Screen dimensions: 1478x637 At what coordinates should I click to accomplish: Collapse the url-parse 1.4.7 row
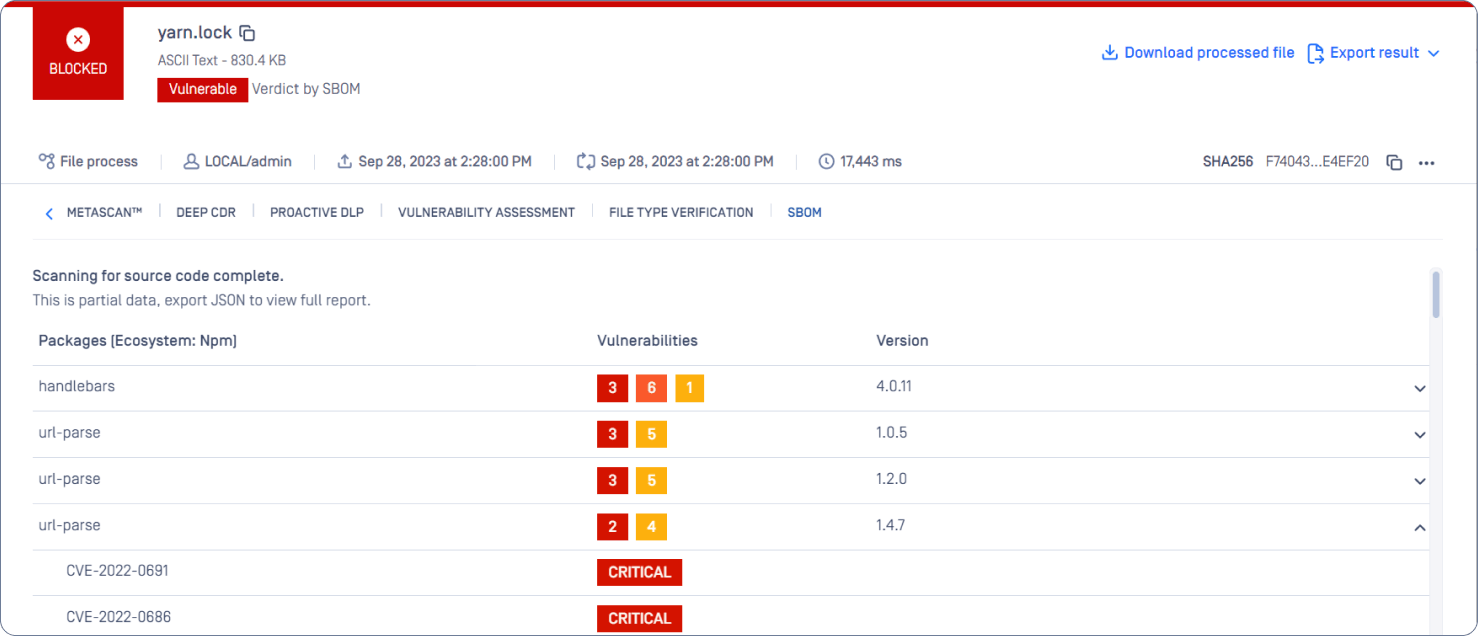1419,527
